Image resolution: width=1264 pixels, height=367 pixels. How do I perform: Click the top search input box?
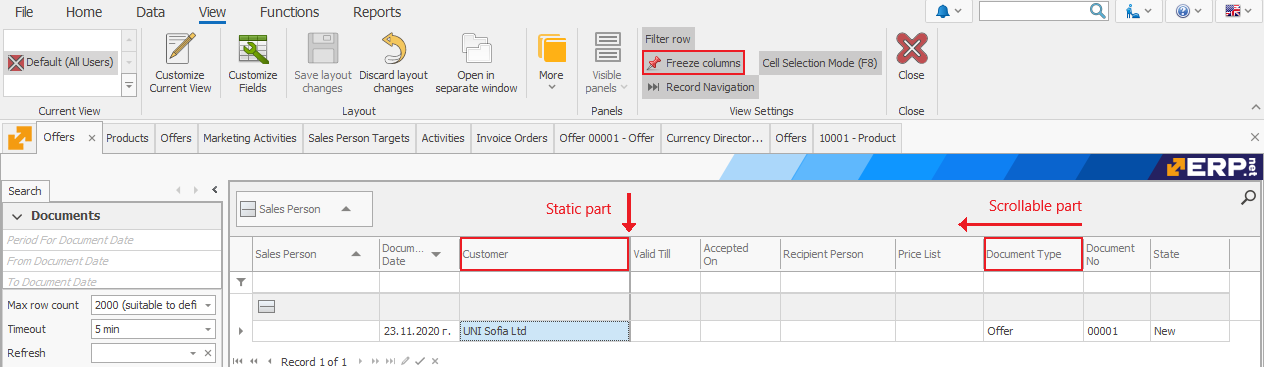1034,11
